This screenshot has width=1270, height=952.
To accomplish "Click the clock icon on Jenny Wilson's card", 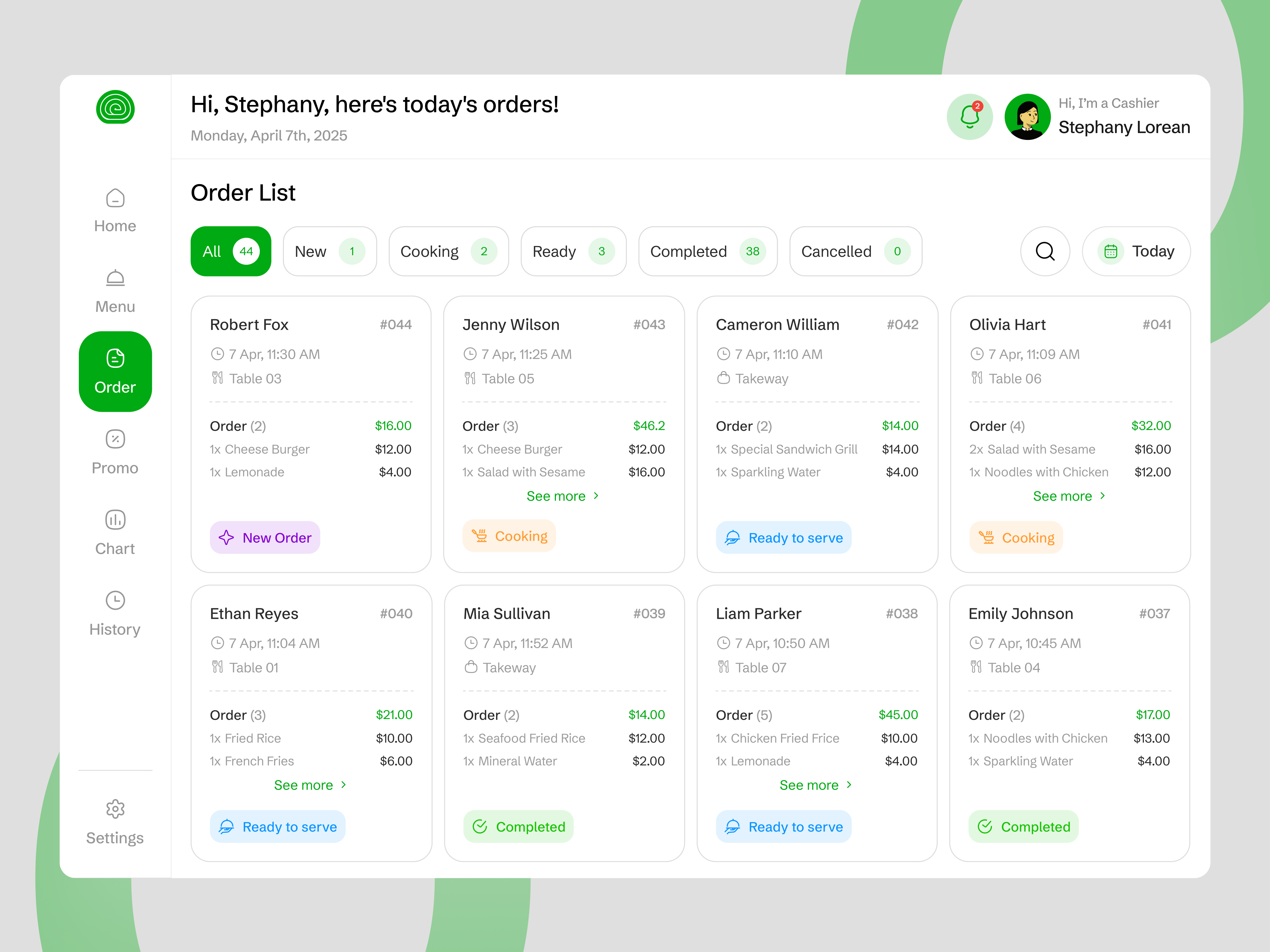I will tap(470, 354).
